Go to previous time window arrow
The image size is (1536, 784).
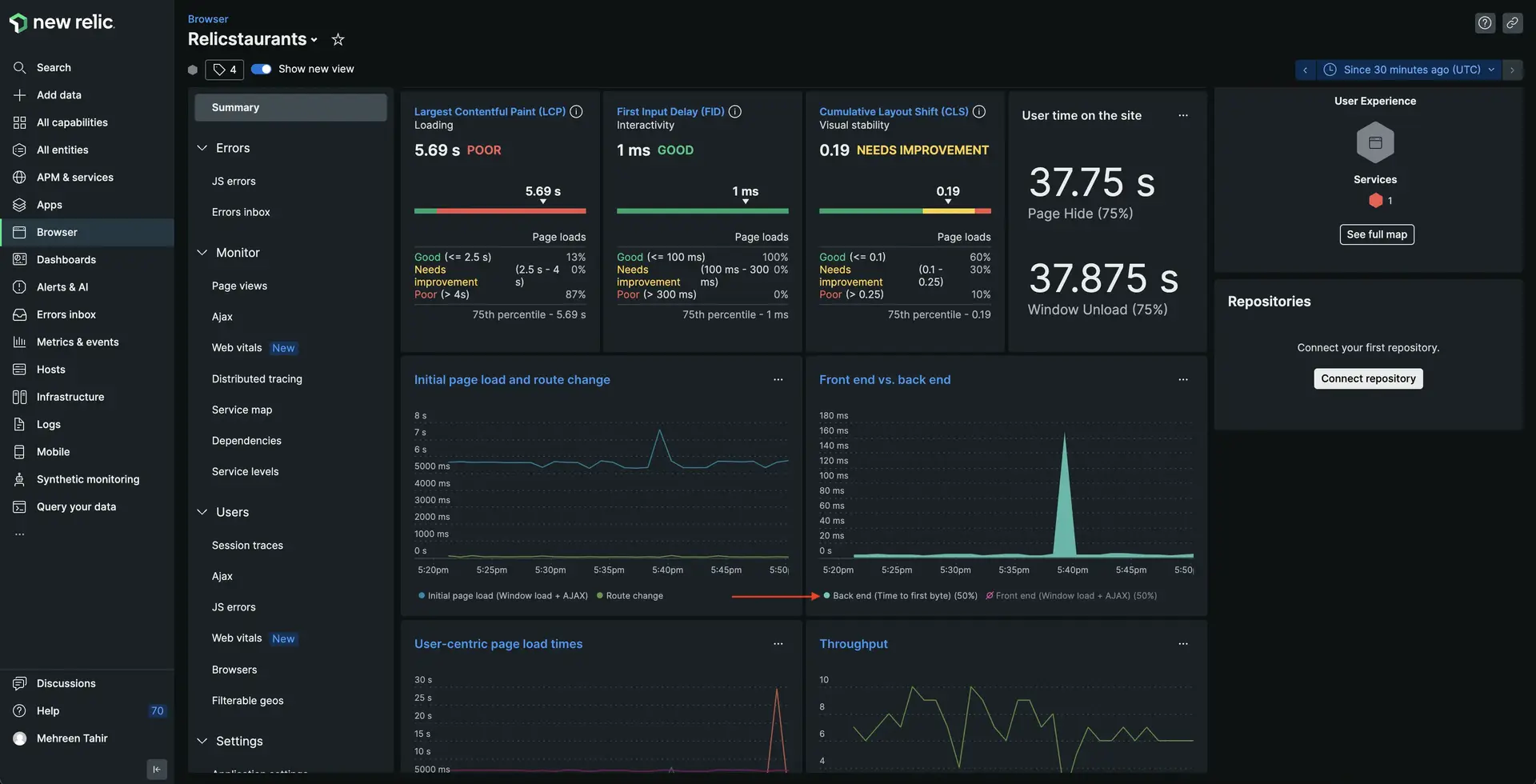(1305, 70)
